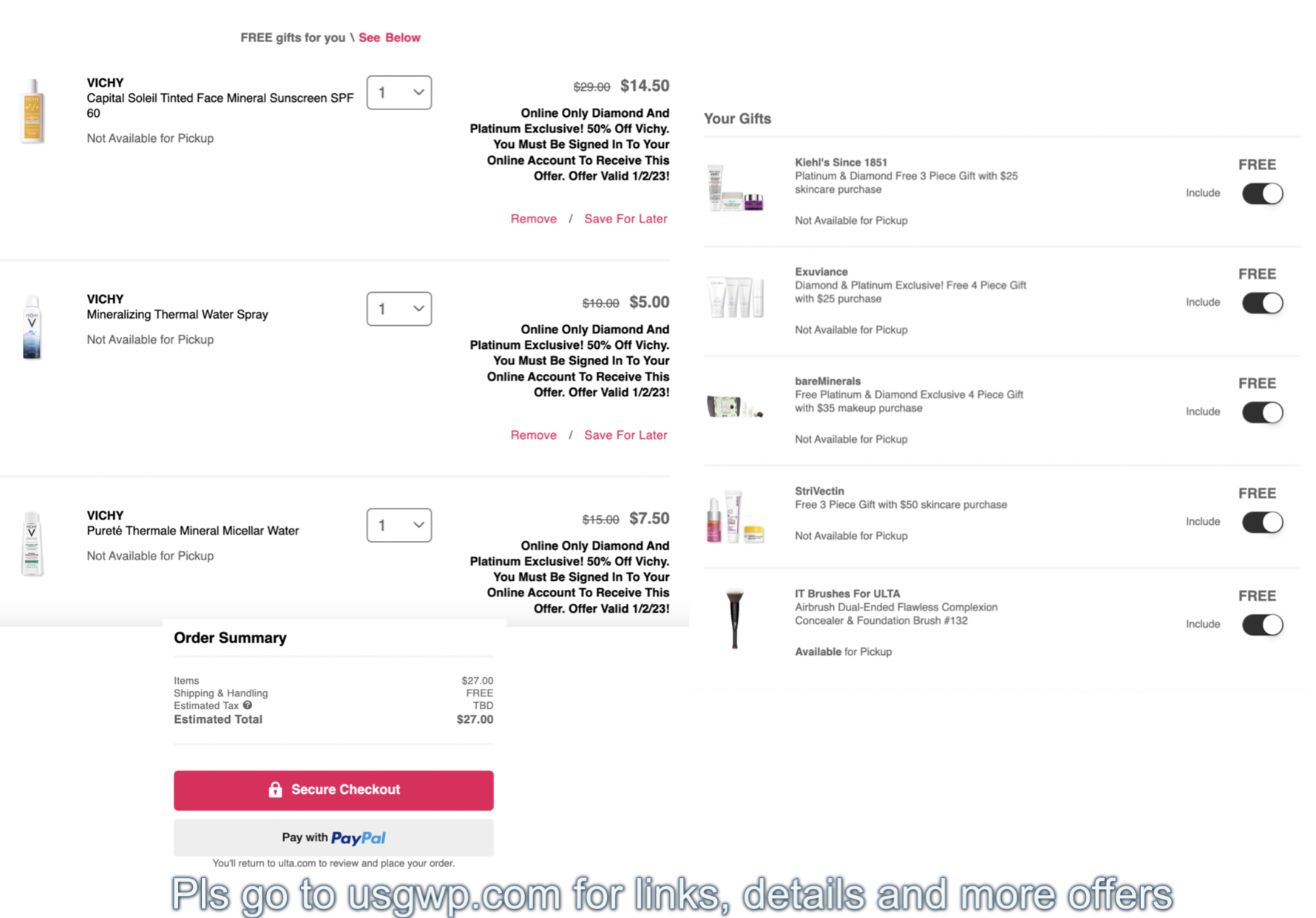Pay with PayPal button
Image resolution: width=1316 pixels, height=918 pixels.
pos(333,837)
